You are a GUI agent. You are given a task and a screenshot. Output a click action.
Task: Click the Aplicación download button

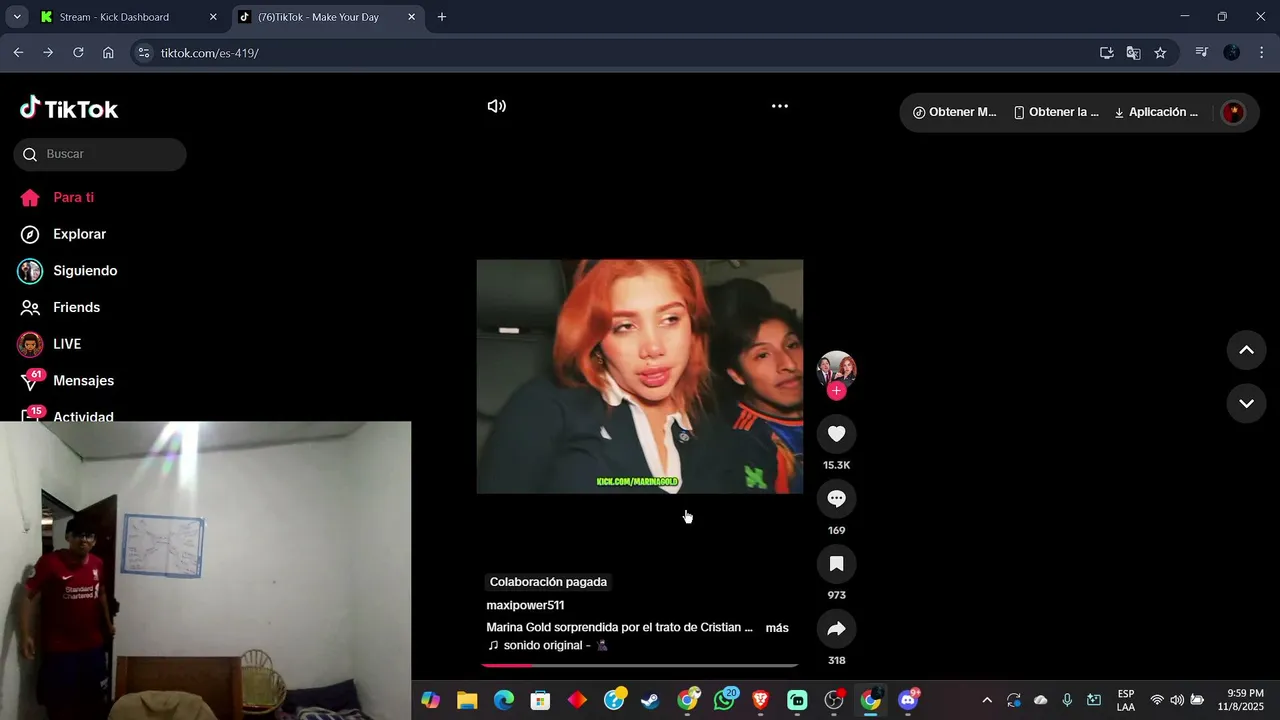point(1156,112)
